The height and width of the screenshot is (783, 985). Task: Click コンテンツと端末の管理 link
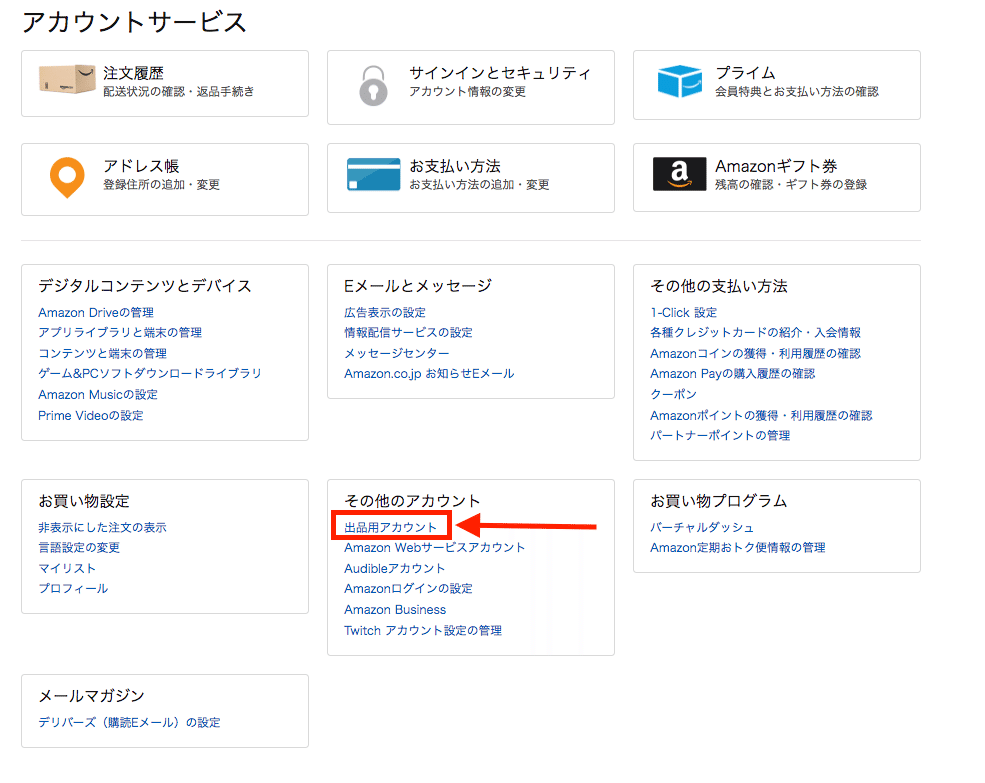click(x=102, y=353)
